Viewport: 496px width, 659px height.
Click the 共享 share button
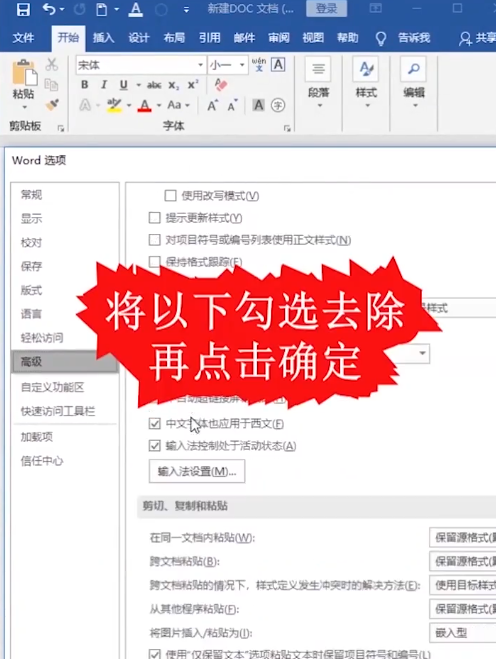tap(478, 38)
